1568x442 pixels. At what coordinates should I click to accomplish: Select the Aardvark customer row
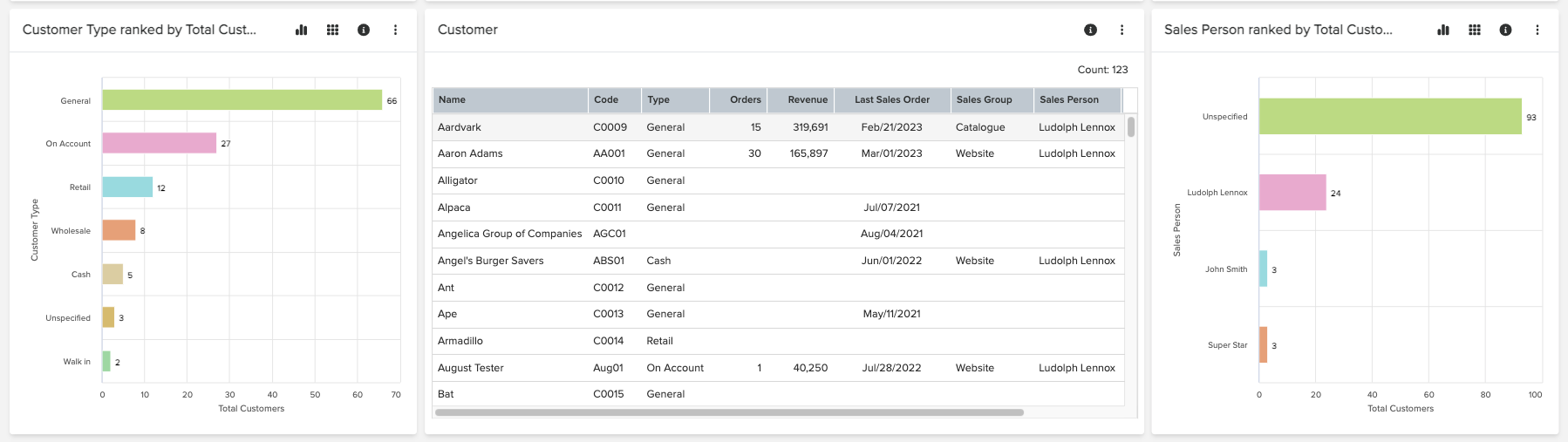778,127
